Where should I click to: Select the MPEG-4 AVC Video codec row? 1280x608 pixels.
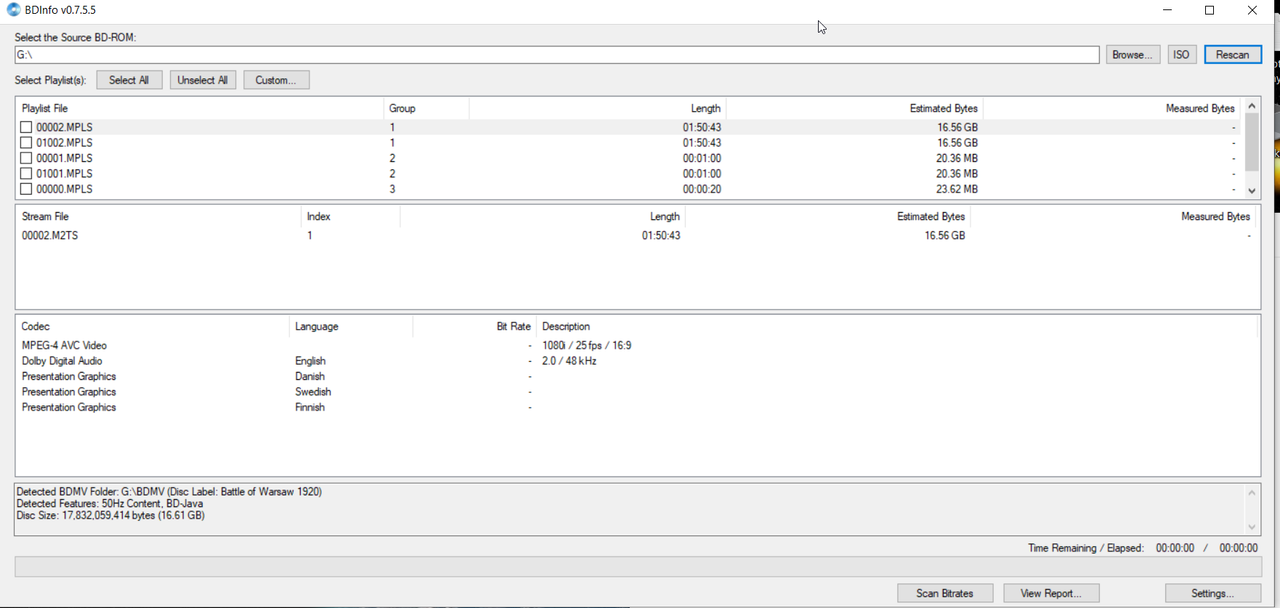point(638,345)
